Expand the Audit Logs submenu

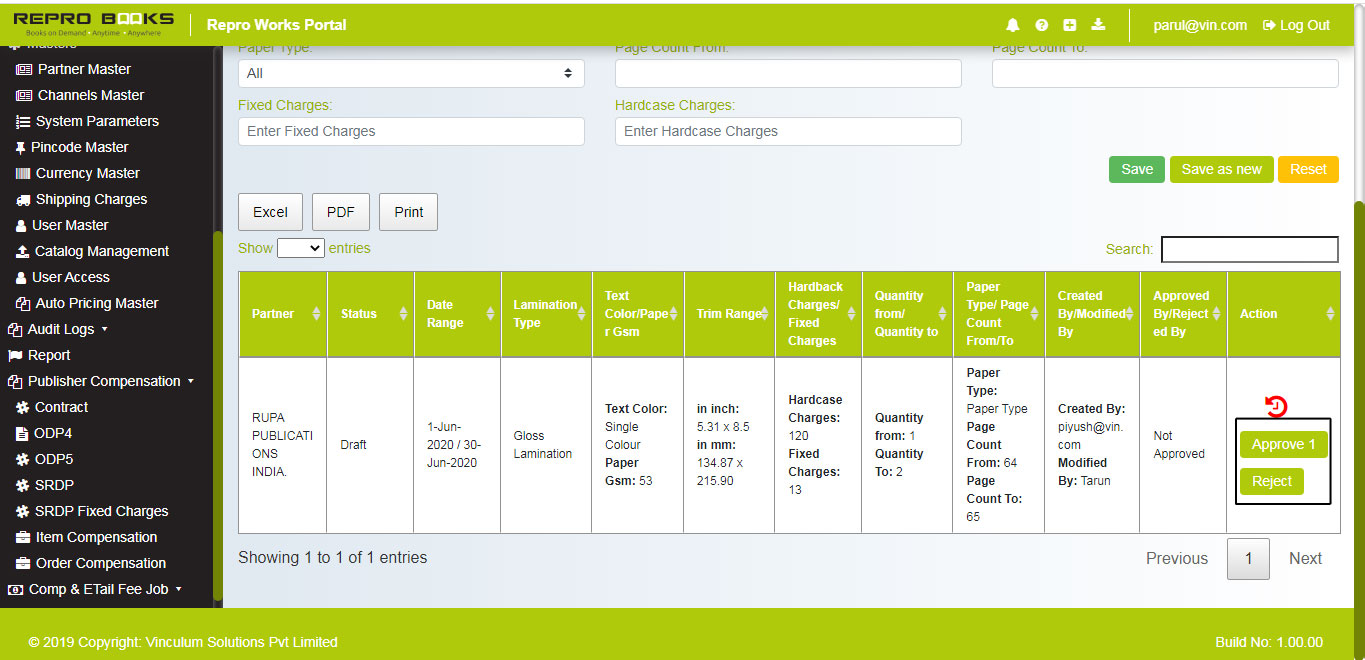click(60, 329)
